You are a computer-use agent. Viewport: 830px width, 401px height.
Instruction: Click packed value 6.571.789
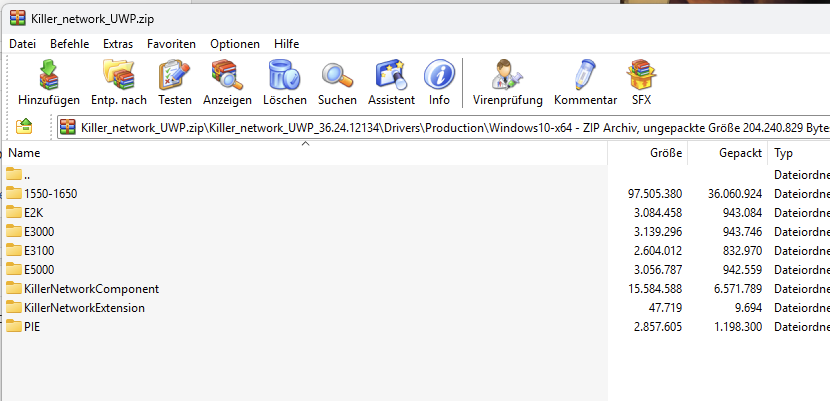pos(738,289)
